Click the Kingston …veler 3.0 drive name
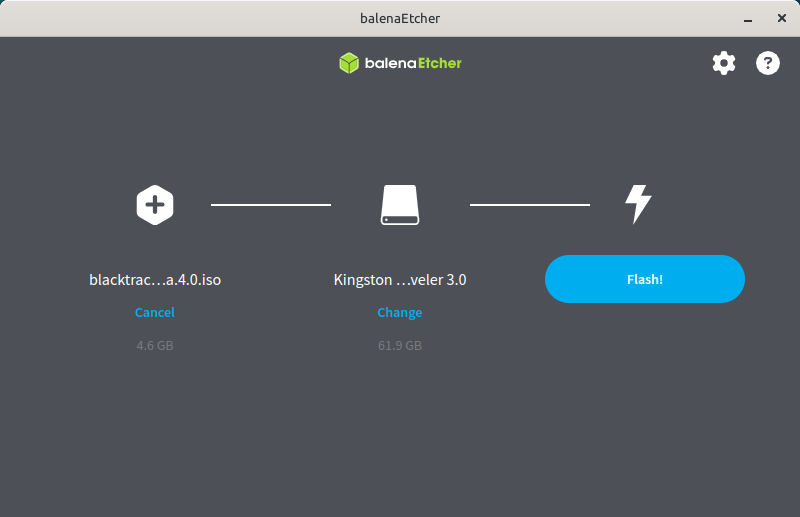Viewport: 800px width, 517px height. [400, 280]
